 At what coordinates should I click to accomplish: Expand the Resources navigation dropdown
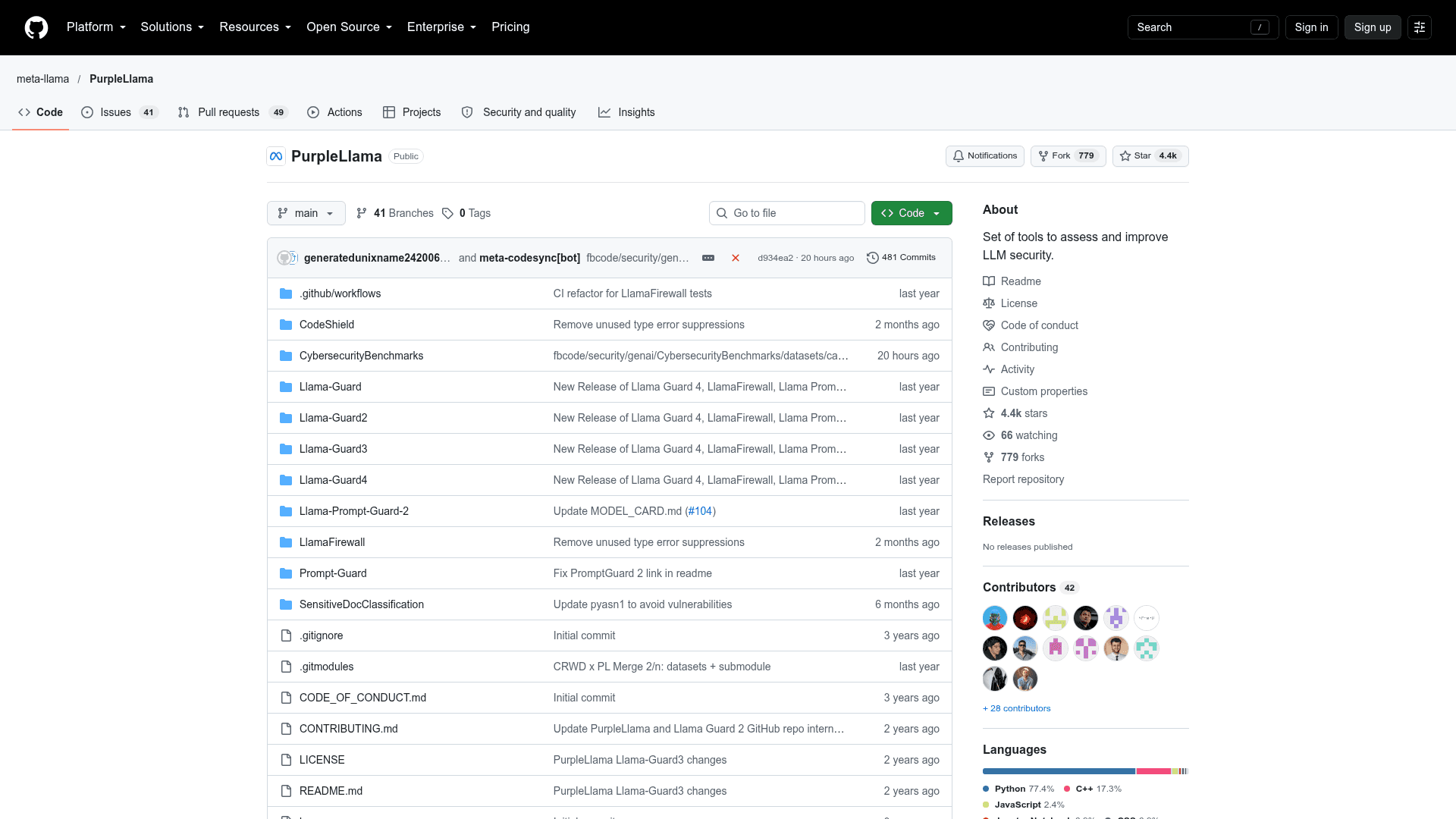tap(256, 27)
